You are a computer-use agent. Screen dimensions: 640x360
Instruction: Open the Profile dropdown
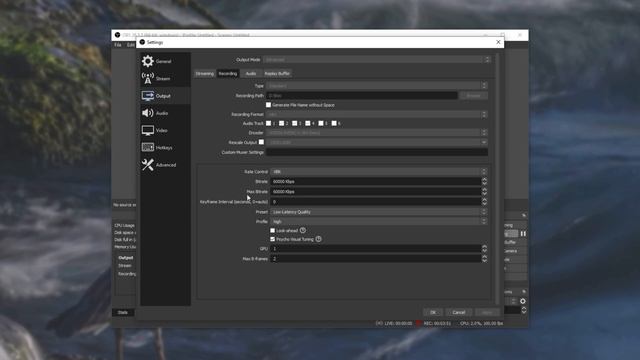(379, 222)
